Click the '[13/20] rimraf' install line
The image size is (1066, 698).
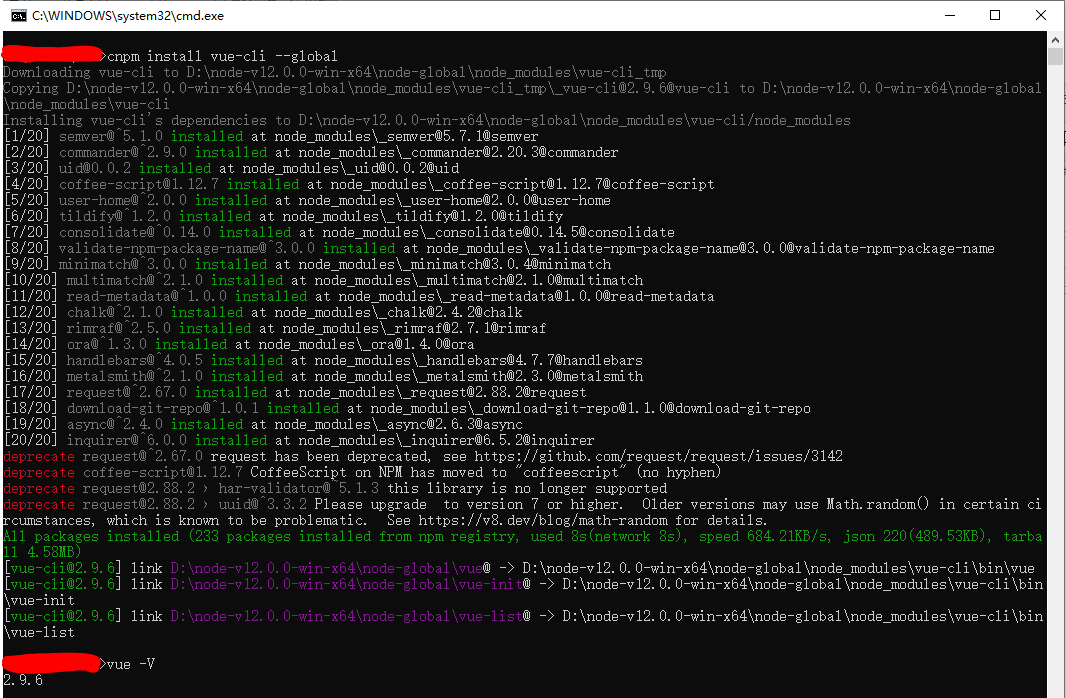[x=275, y=328]
